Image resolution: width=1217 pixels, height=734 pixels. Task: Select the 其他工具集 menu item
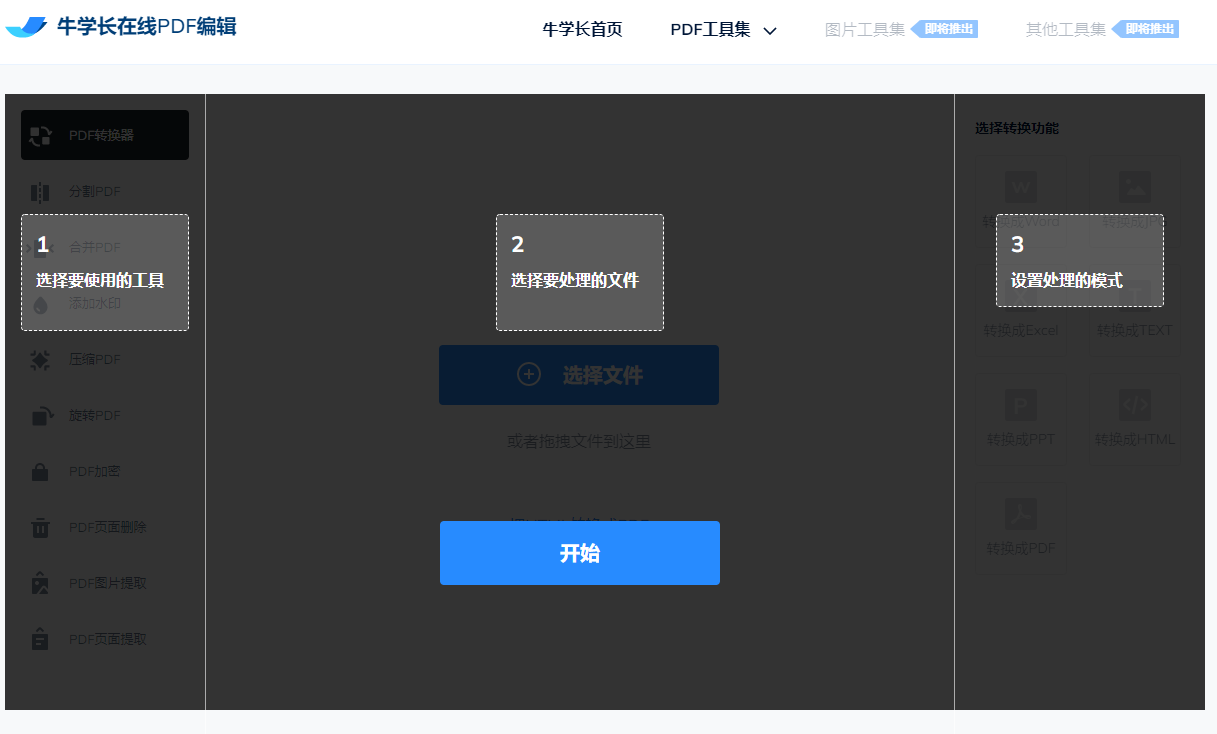pos(1066,30)
